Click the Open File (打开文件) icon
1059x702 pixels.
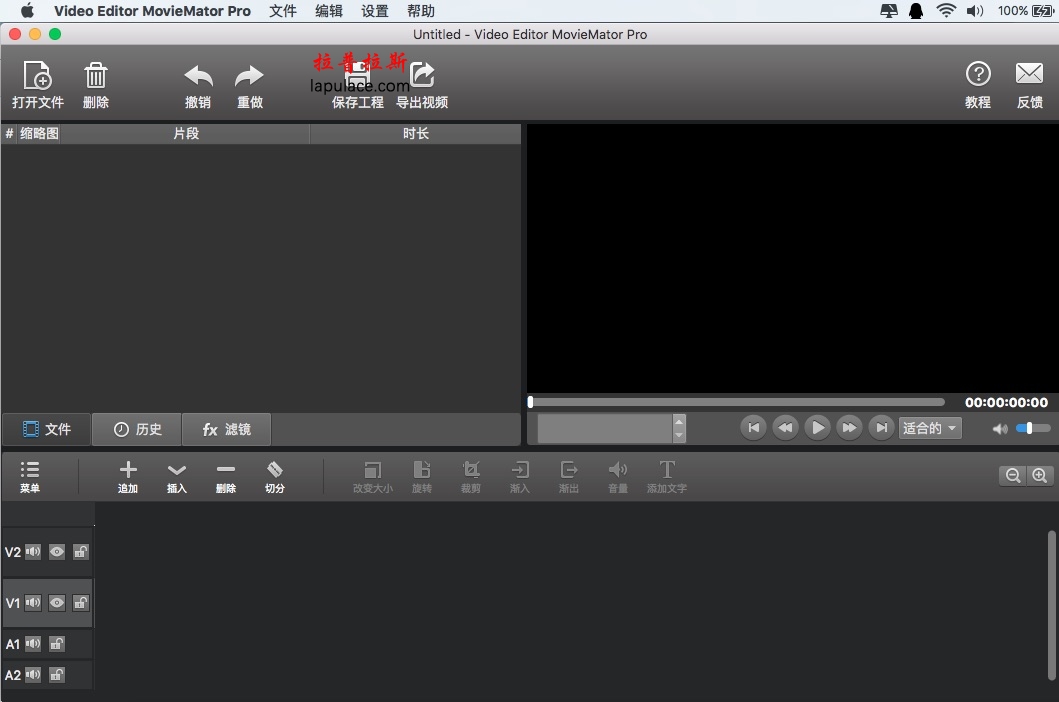[x=37, y=76]
